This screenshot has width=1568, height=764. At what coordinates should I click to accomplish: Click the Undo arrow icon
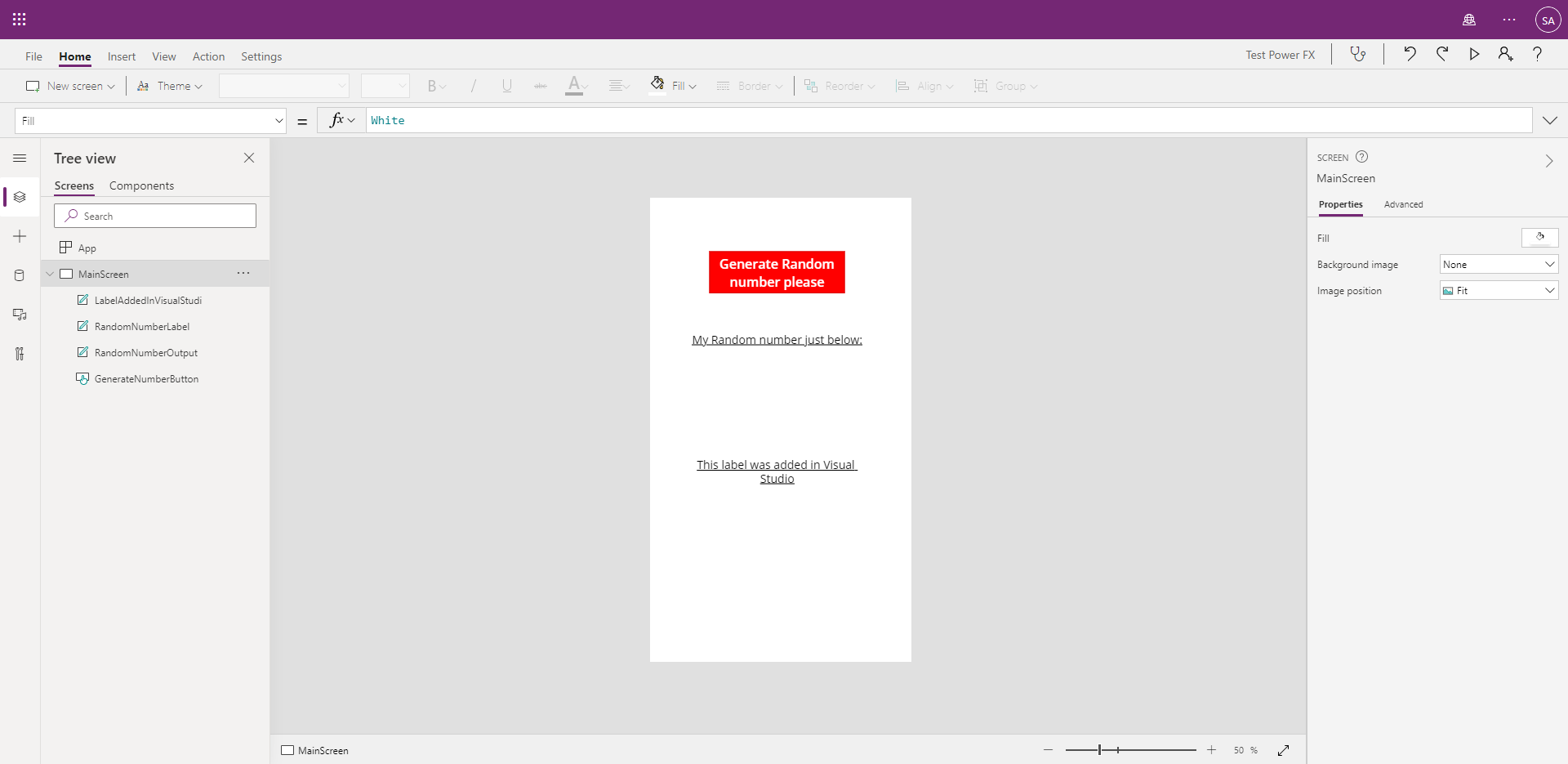click(1410, 54)
